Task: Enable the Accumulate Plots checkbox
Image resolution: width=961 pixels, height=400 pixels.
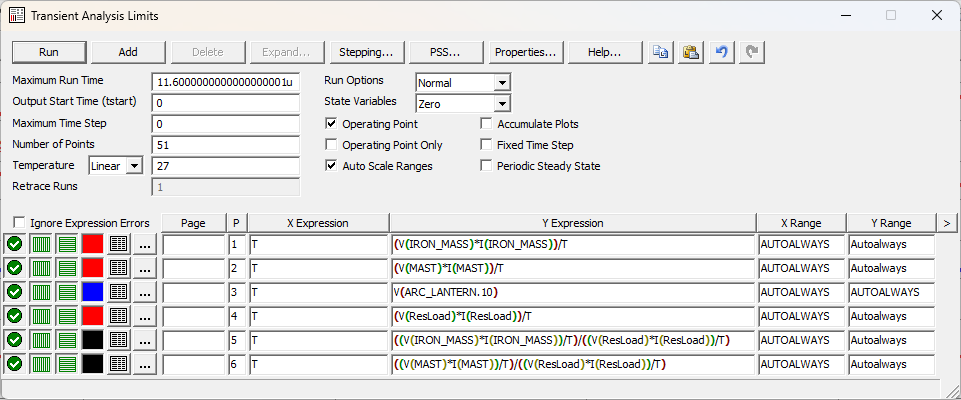Action: (x=487, y=124)
